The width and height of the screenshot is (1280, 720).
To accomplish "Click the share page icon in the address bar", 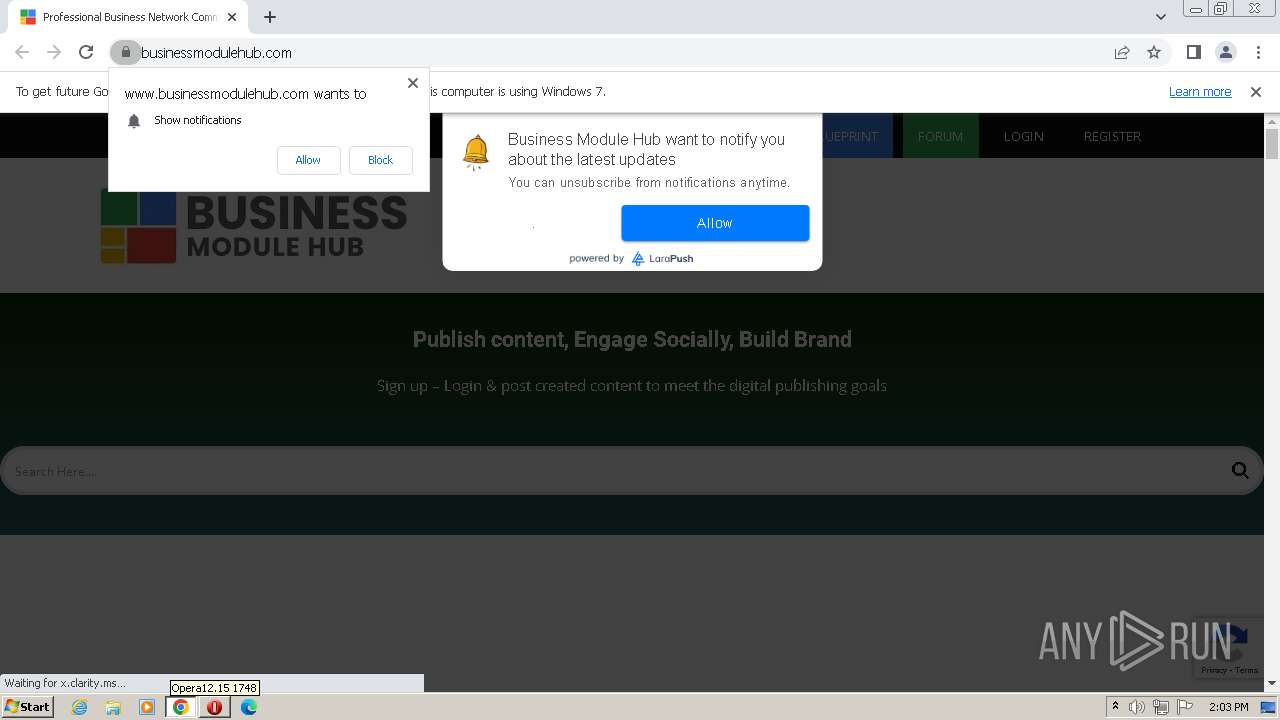I will 1122,52.
